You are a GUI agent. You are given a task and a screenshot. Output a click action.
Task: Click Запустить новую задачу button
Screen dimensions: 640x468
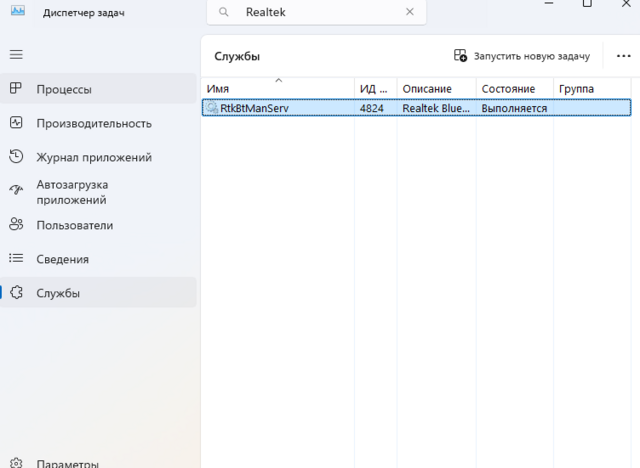click(x=522, y=56)
